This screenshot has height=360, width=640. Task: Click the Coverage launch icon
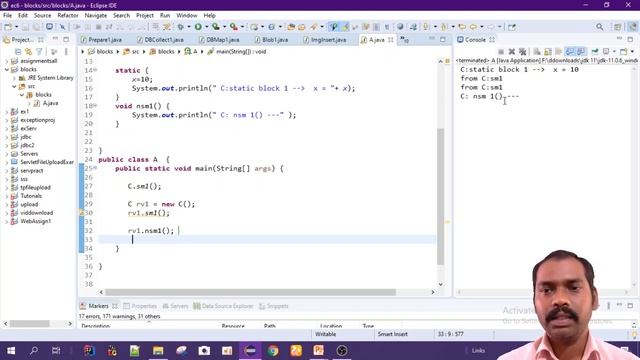click(x=216, y=27)
